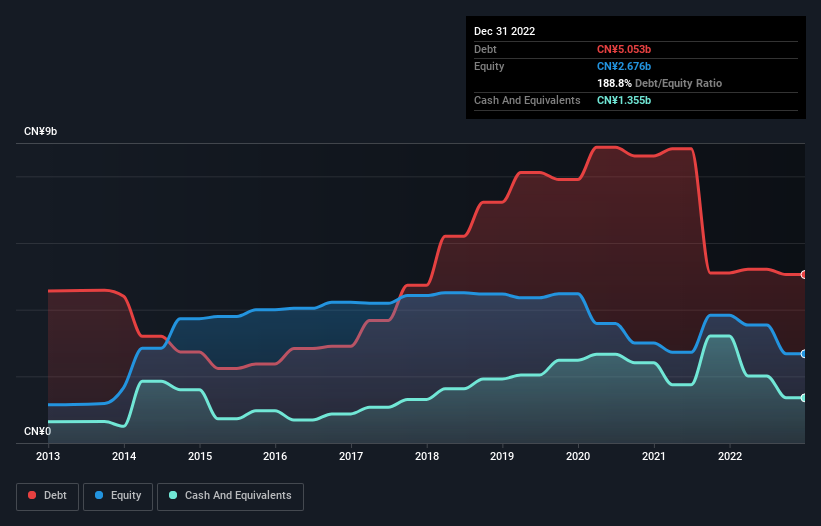Click the 2018 x-axis label
The width and height of the screenshot is (821, 526).
[427, 456]
